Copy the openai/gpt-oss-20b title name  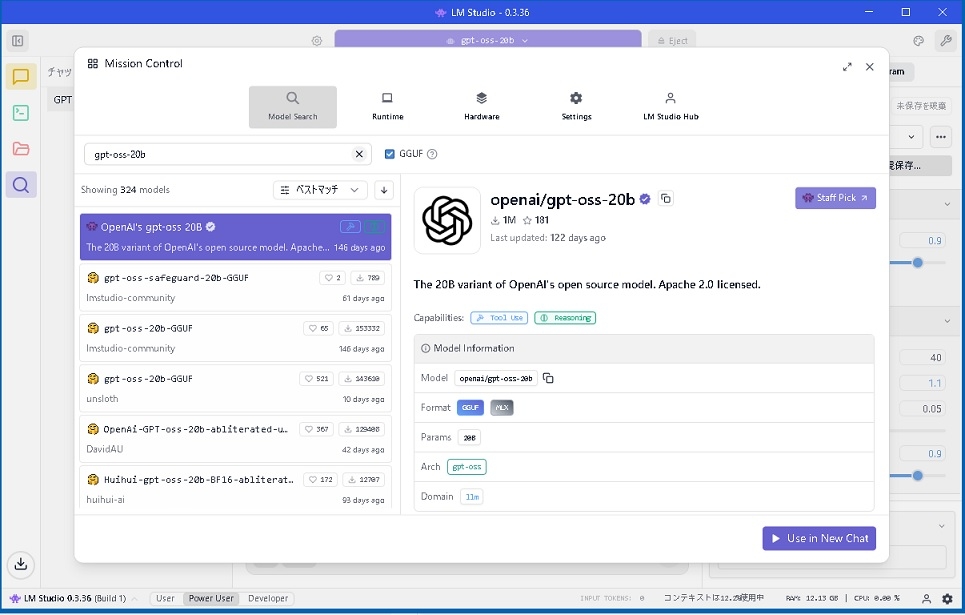coord(666,199)
